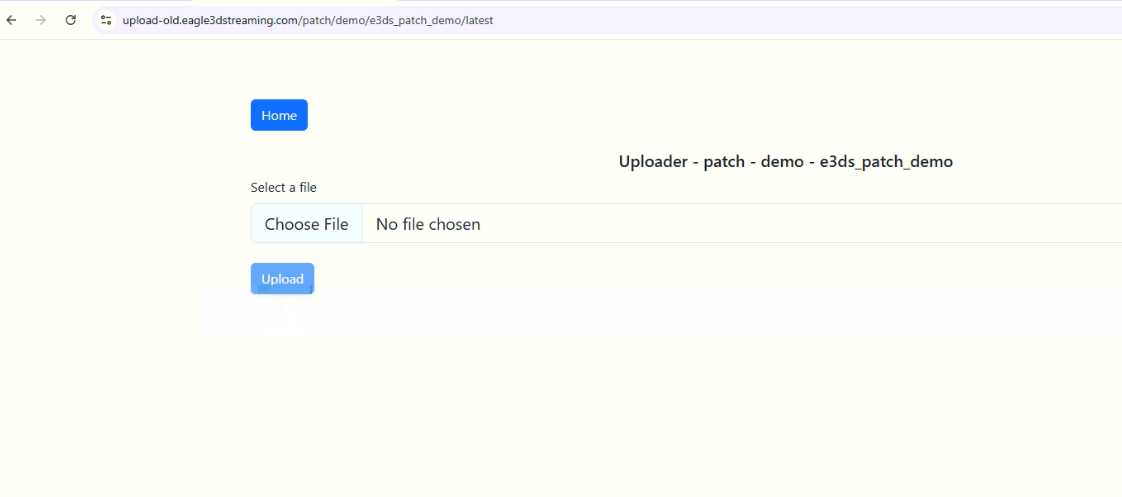Reload the uploader page
Screen dimensions: 1122x497
(x=70, y=20)
